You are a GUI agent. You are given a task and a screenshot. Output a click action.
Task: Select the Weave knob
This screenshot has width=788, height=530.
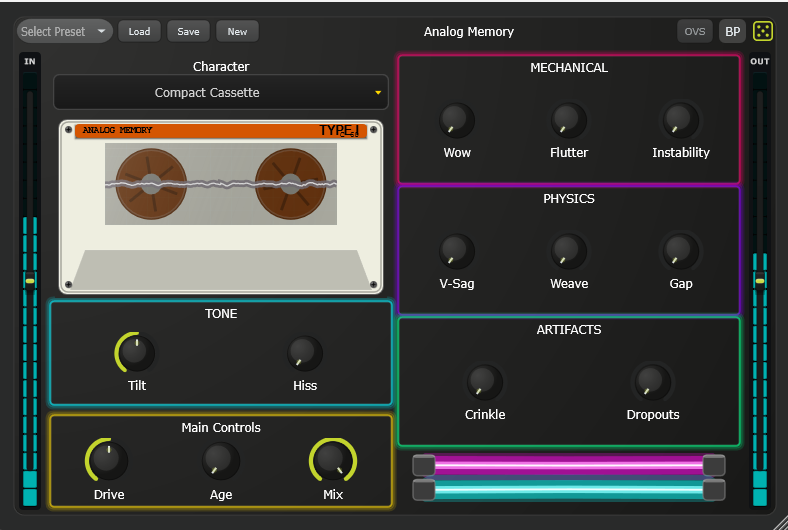tap(569, 251)
